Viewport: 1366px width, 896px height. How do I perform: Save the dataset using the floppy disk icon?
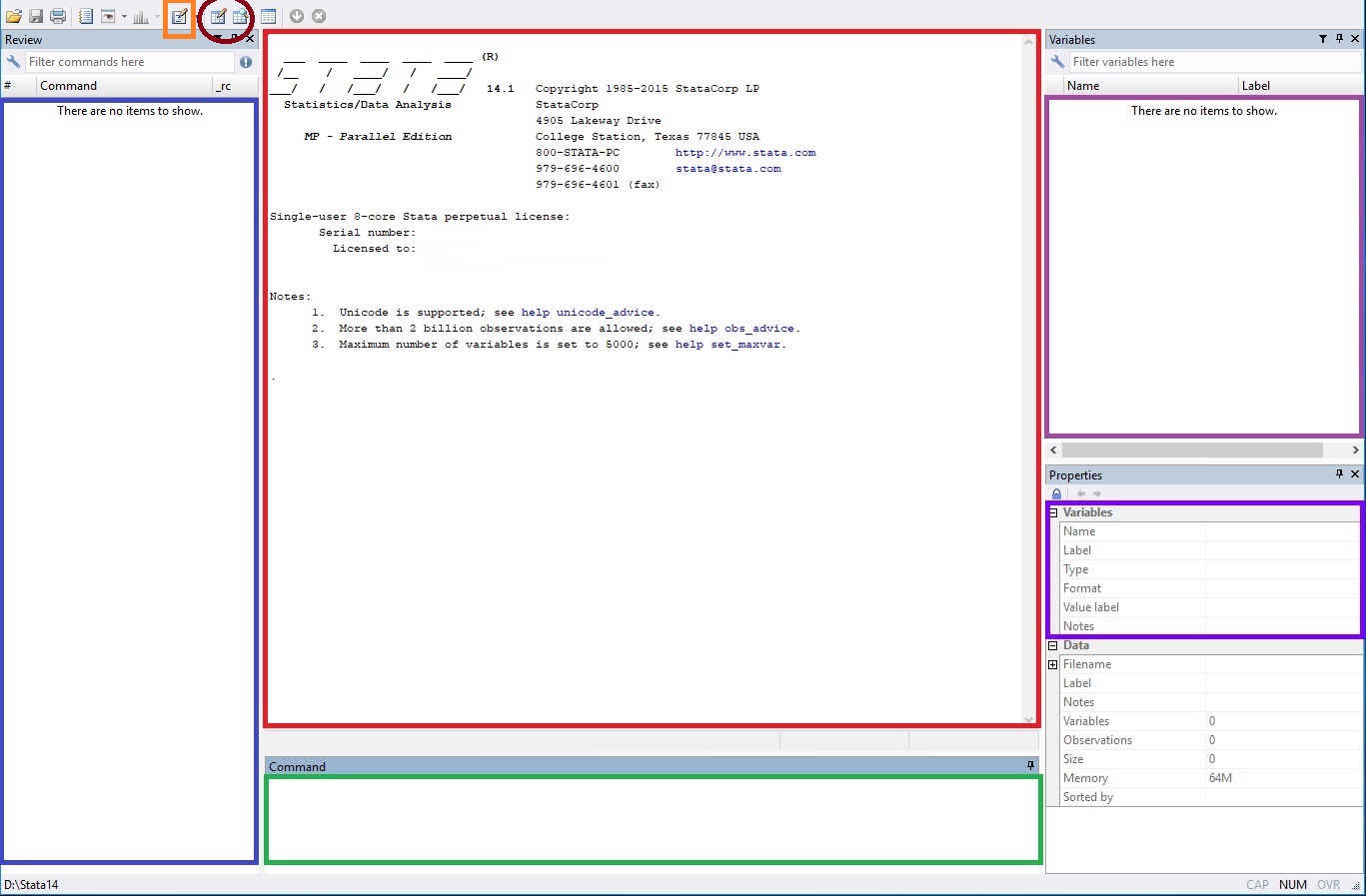tap(36, 16)
